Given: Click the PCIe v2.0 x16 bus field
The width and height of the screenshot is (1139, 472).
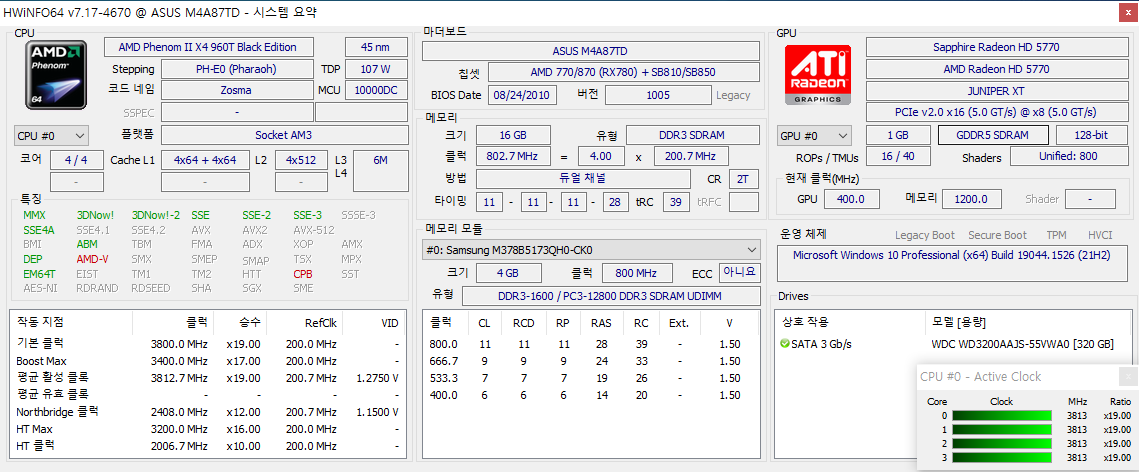Looking at the screenshot, I should tap(996, 112).
